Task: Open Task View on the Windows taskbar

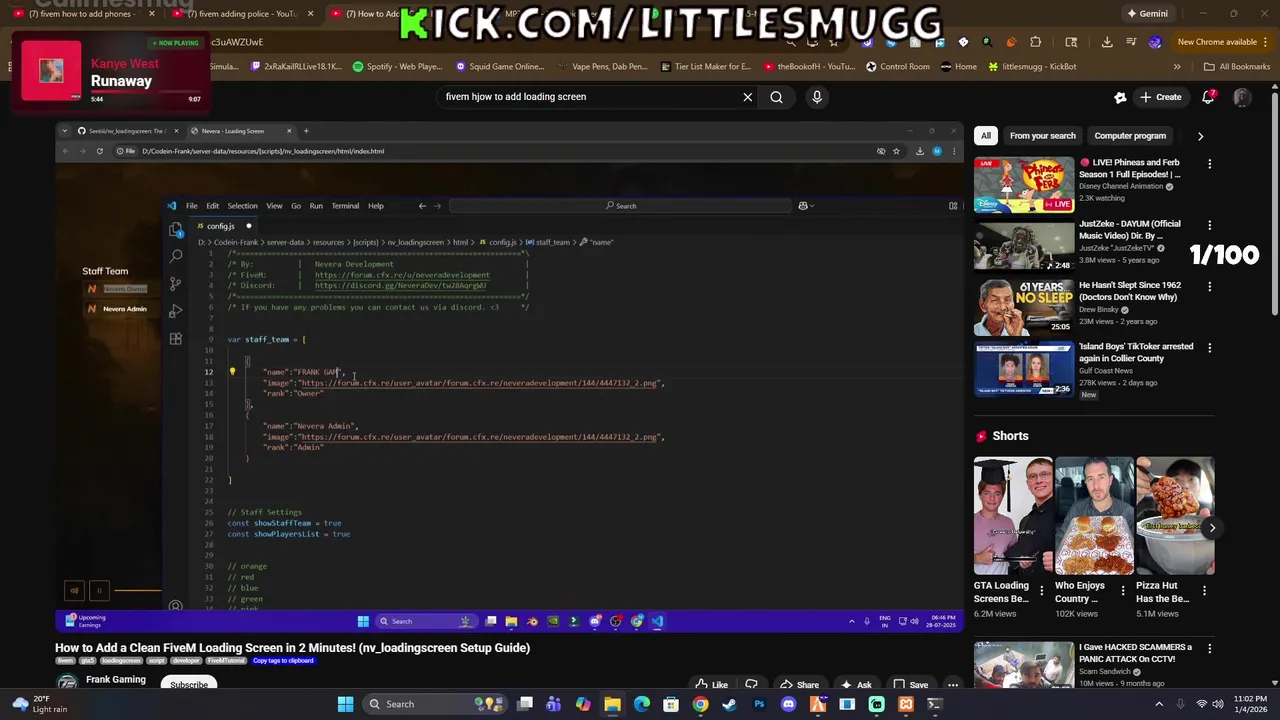Action: (x=525, y=704)
